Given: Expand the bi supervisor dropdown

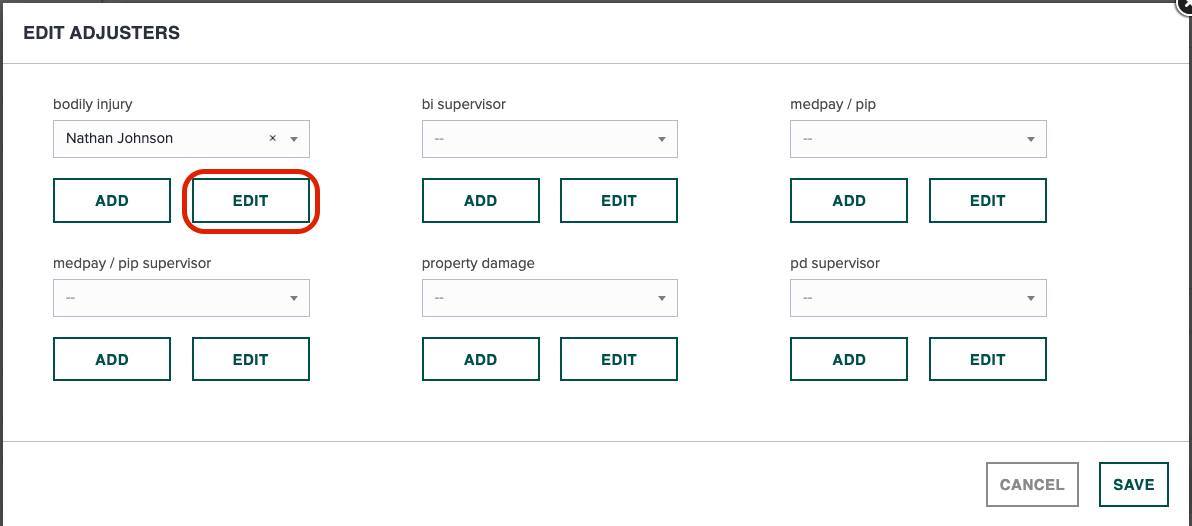Looking at the screenshot, I should [x=550, y=139].
